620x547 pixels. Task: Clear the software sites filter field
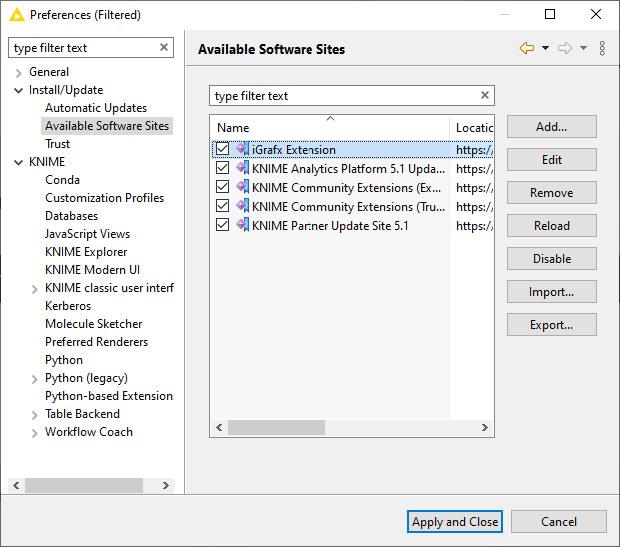tap(485, 96)
